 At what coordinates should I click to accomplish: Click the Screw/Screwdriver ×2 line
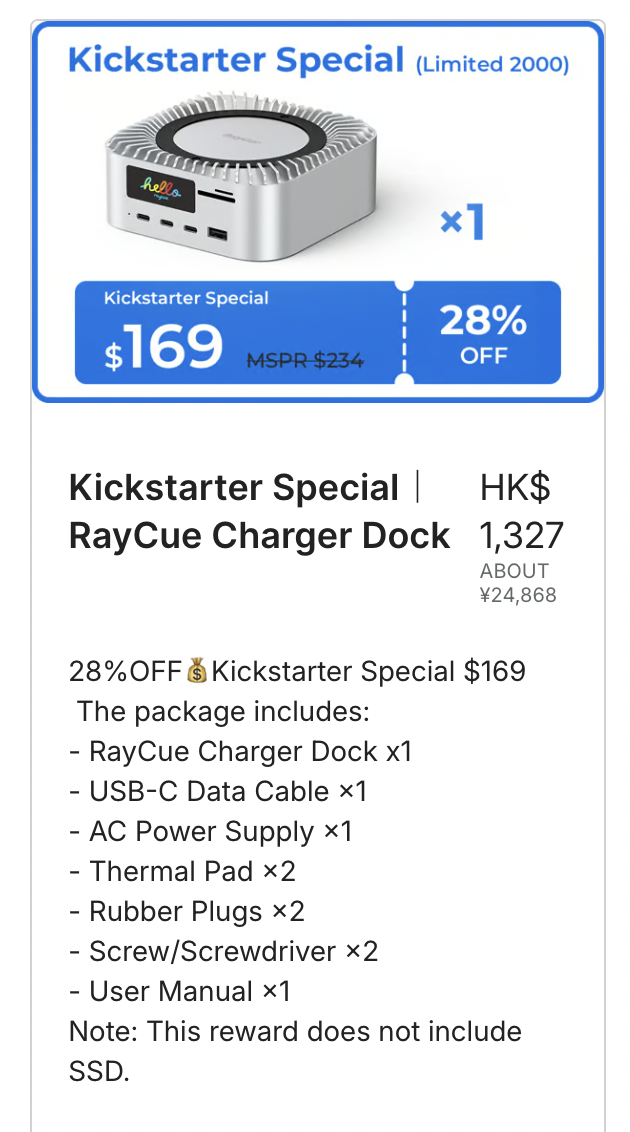pos(223,951)
